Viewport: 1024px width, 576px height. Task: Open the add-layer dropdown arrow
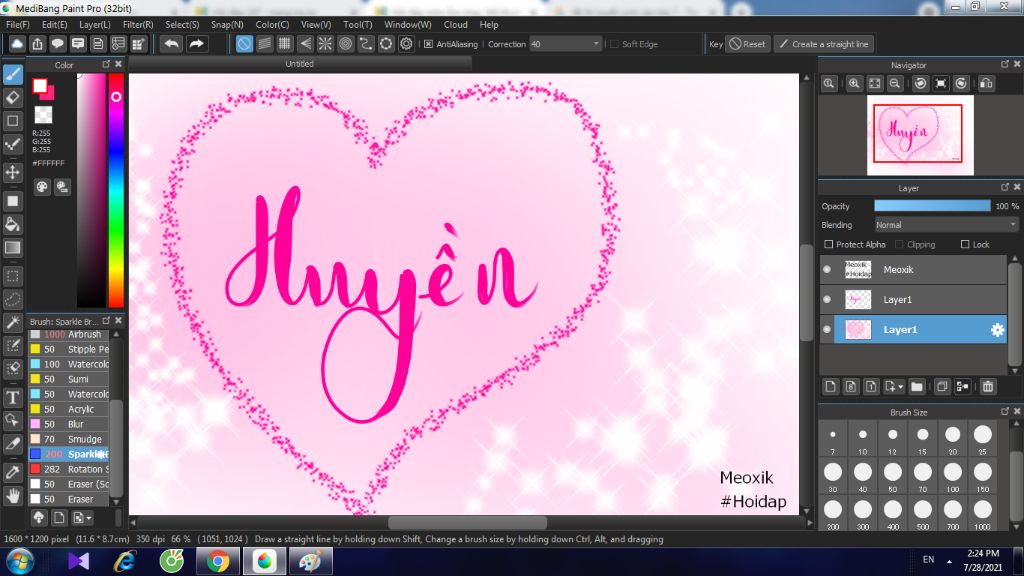(900, 387)
